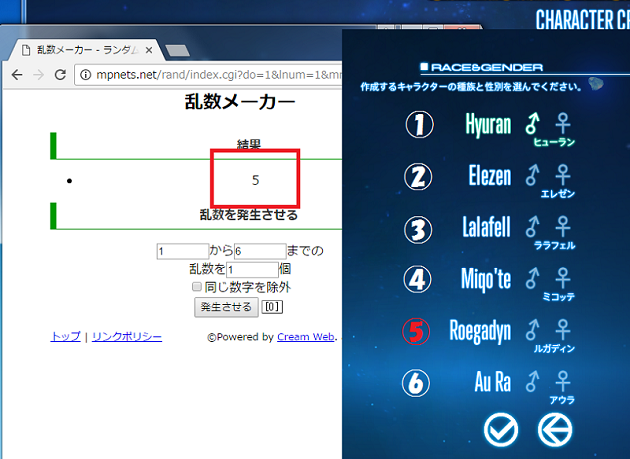The height and width of the screenshot is (459, 630).
Task: View site info icon in address bar
Action: [86, 75]
